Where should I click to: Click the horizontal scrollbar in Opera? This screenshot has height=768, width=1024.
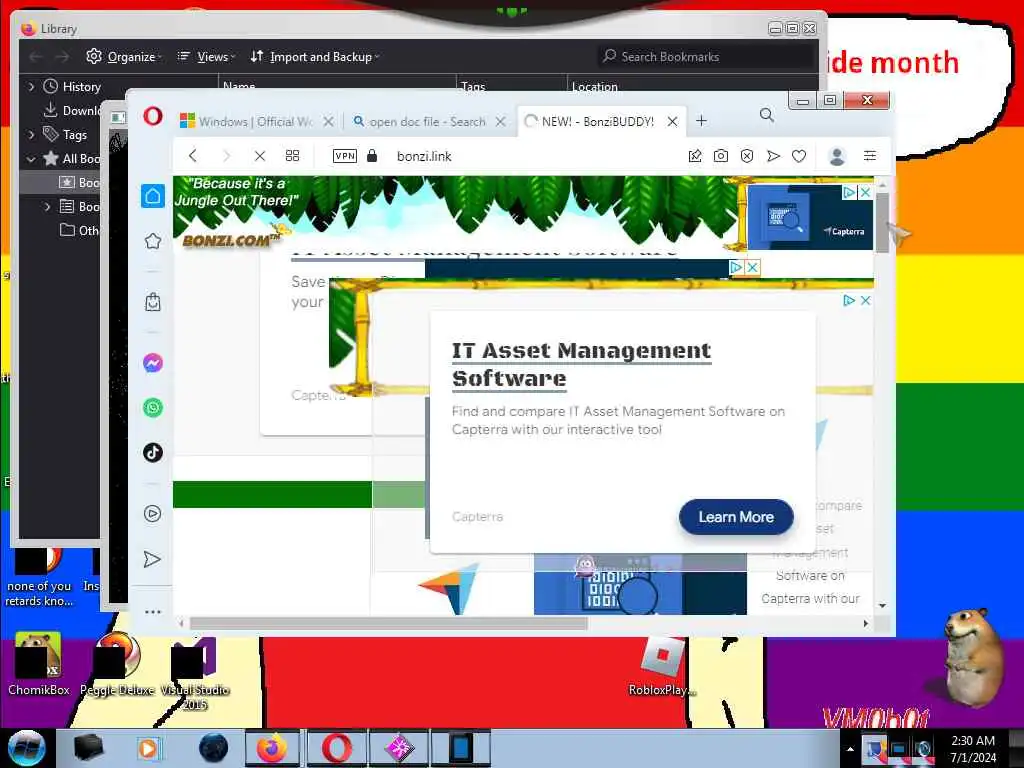point(389,624)
